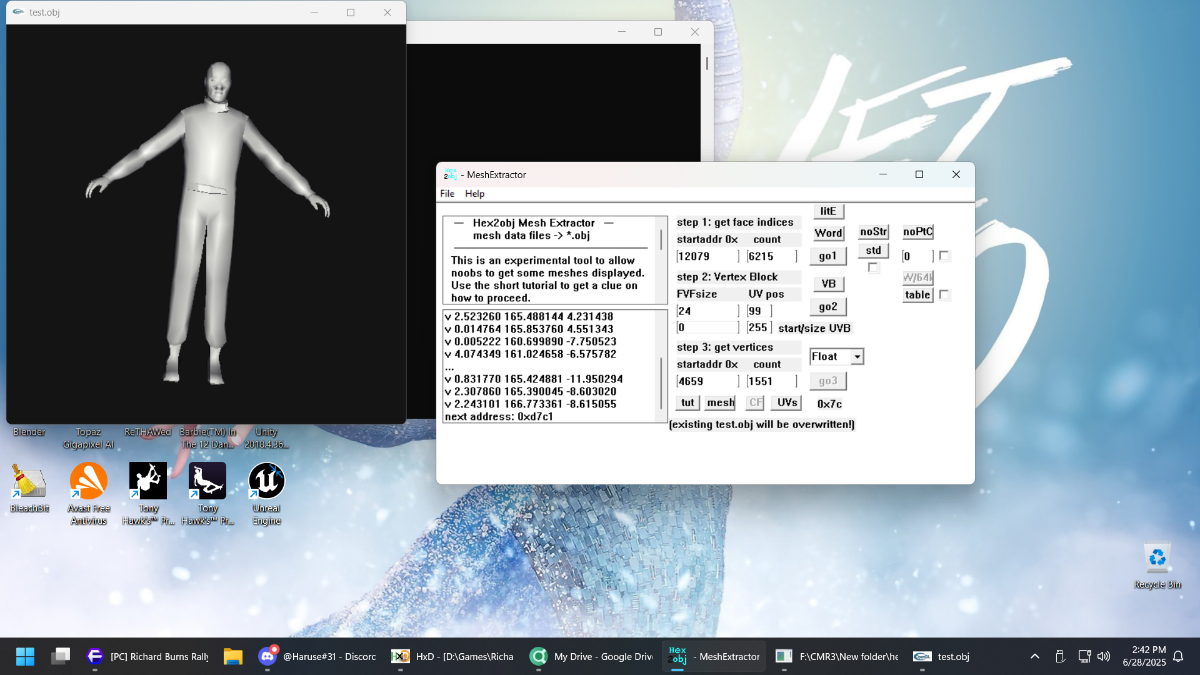Screen dimensions: 1200x675
Task: Open the HxD hex editor taskbar icon
Action: pyautogui.click(x=452, y=656)
